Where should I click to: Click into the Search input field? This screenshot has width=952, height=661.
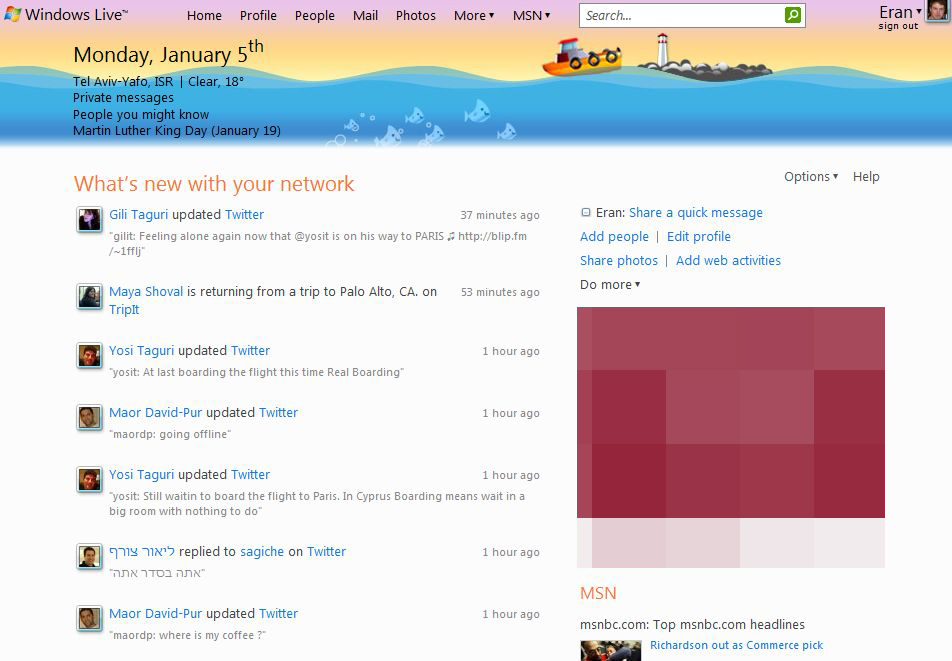tap(682, 15)
